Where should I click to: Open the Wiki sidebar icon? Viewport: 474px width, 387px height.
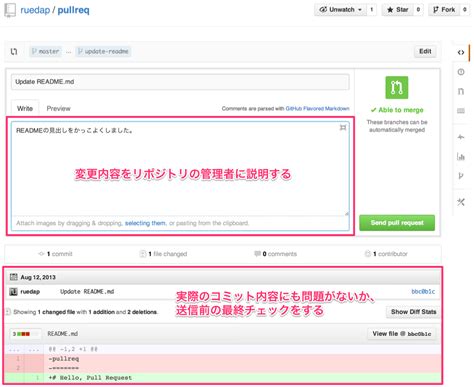[461, 111]
